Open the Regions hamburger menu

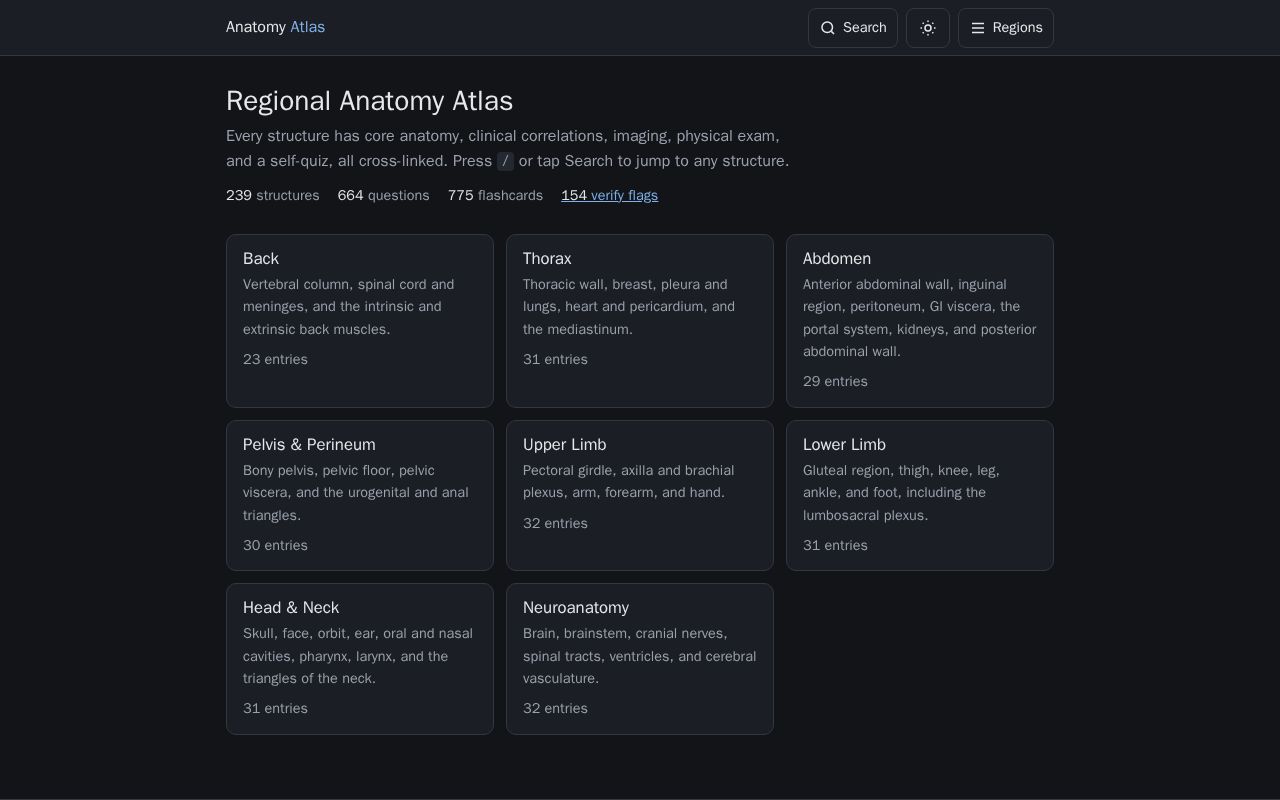click(x=1006, y=28)
